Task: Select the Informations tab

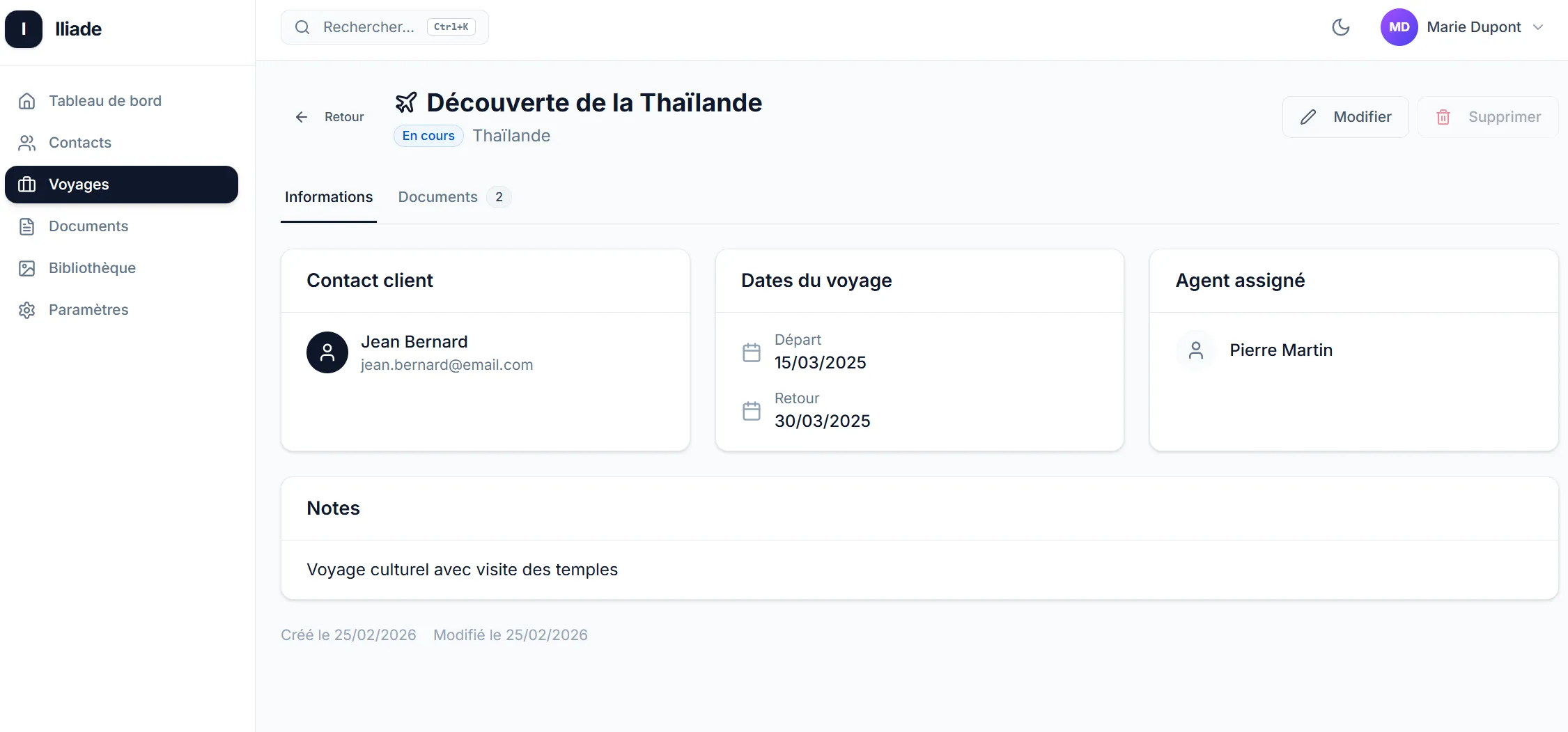Action: tap(329, 197)
